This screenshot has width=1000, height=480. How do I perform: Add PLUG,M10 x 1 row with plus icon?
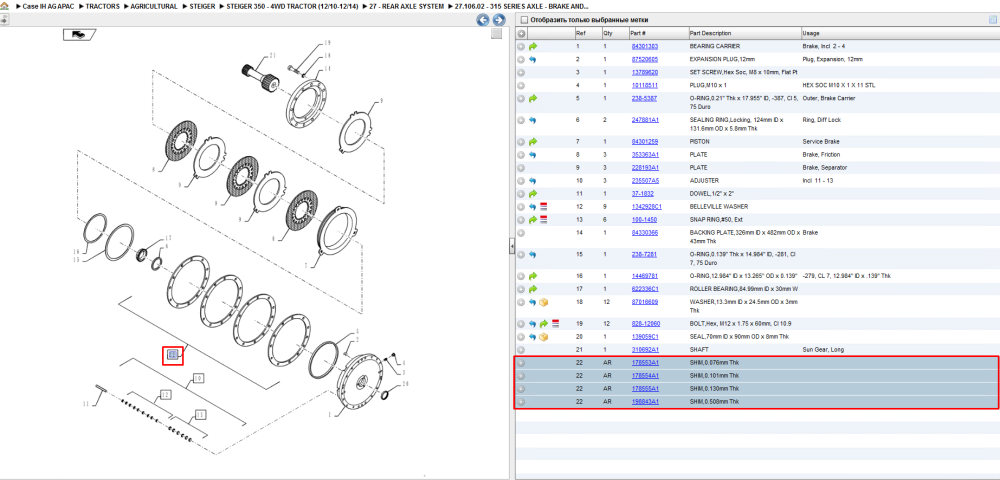point(521,85)
